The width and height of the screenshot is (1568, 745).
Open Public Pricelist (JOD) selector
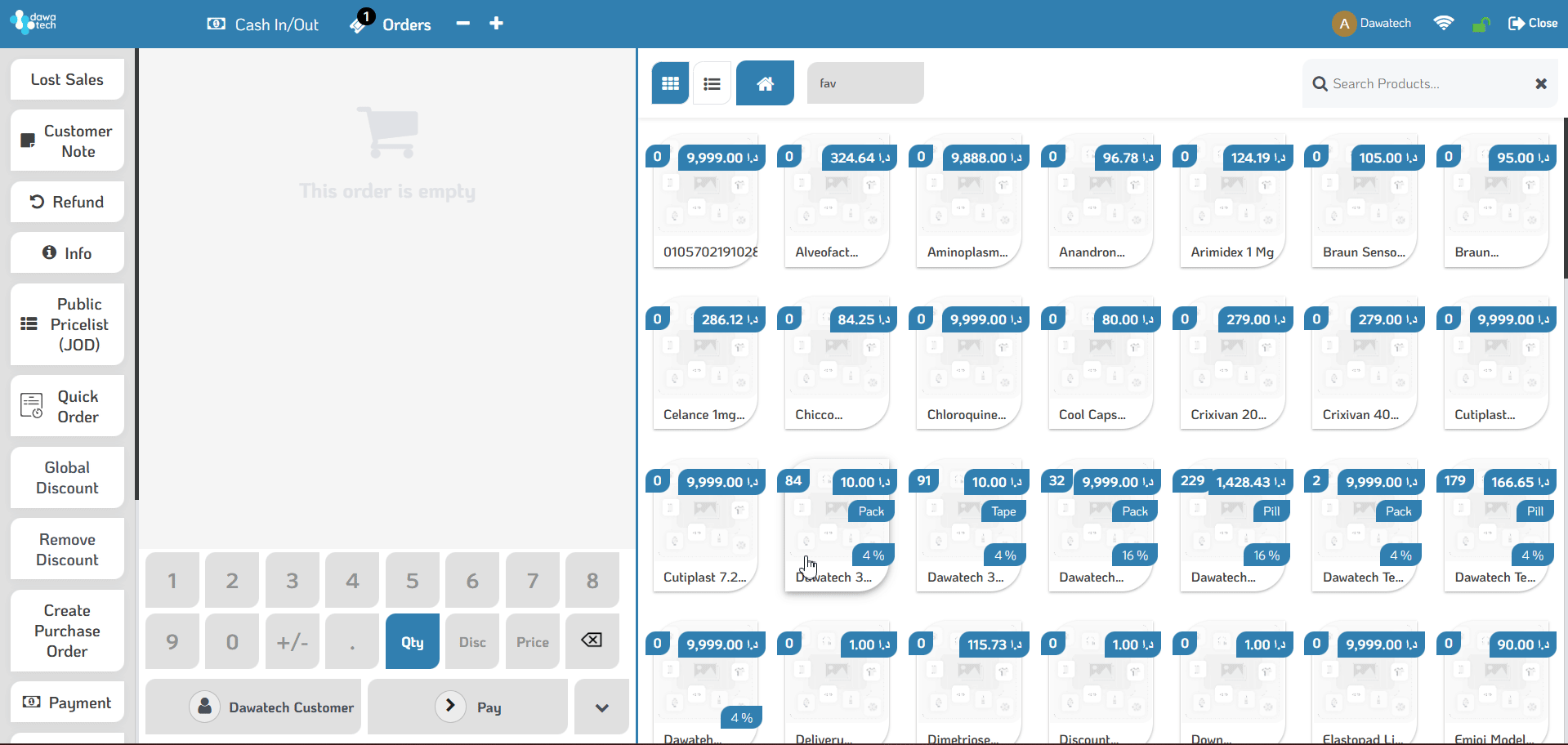[x=67, y=324]
